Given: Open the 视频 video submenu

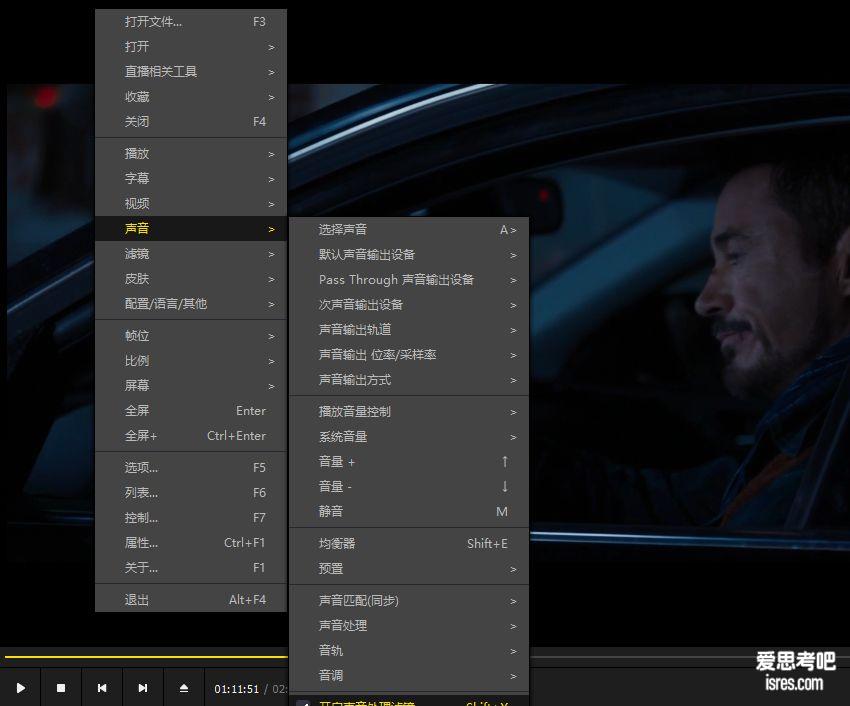Looking at the screenshot, I should 191,203.
